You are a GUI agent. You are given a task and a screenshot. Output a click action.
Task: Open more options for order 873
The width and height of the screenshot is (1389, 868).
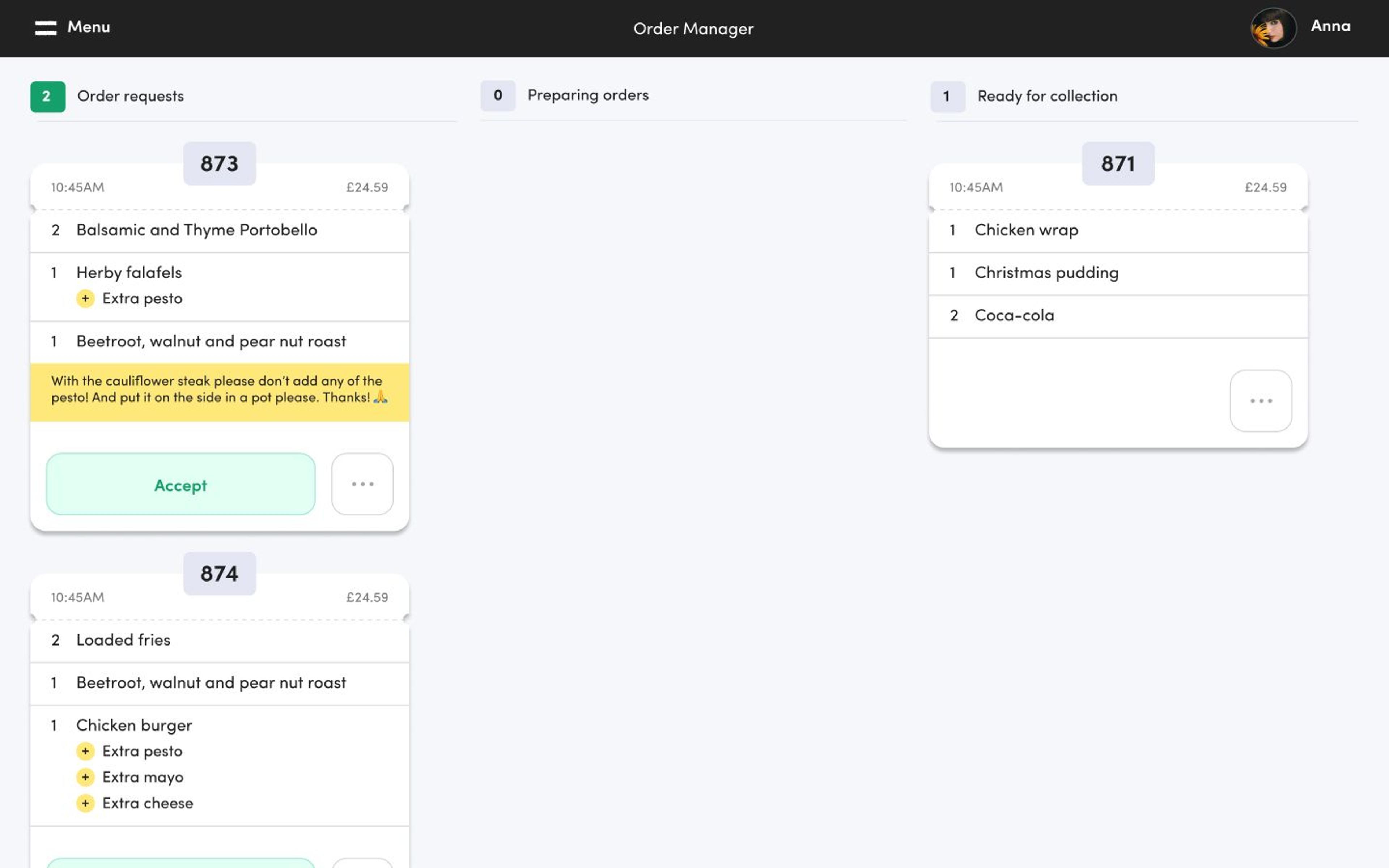point(362,484)
